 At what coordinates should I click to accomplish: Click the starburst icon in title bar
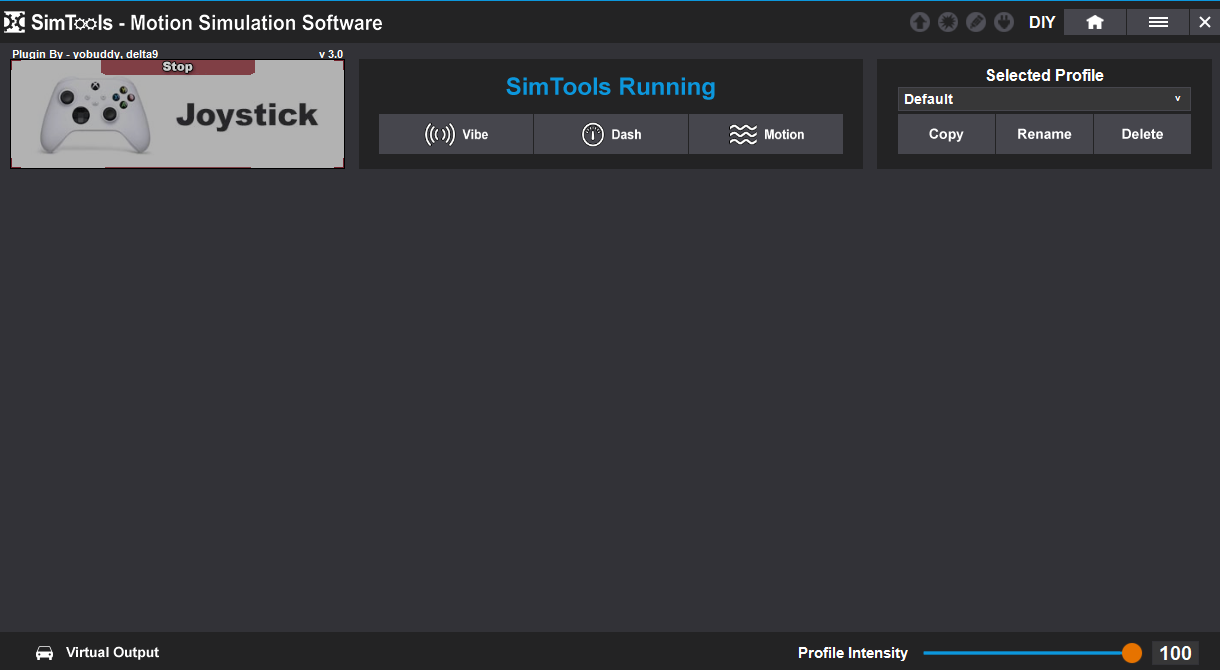[x=947, y=22]
